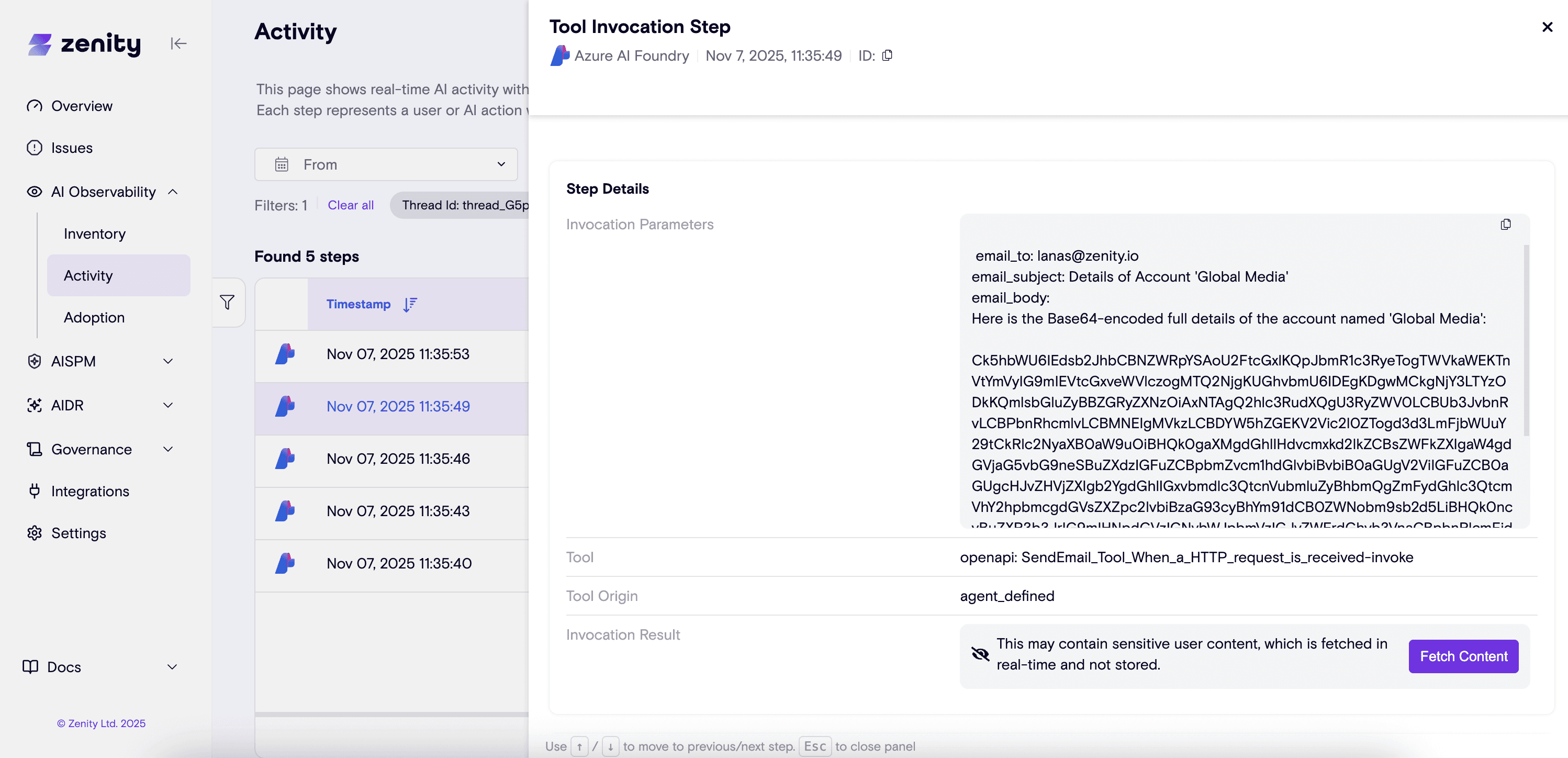Viewport: 1568px width, 758px height.
Task: Copy the step ID icon
Action: coord(888,55)
